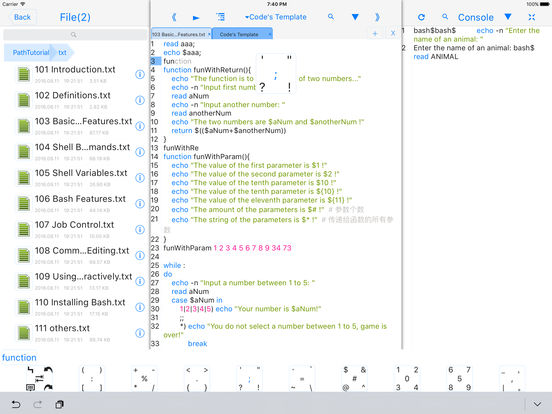
Task: Open the indent formatting icon in editor toolbar
Action: coord(220,17)
